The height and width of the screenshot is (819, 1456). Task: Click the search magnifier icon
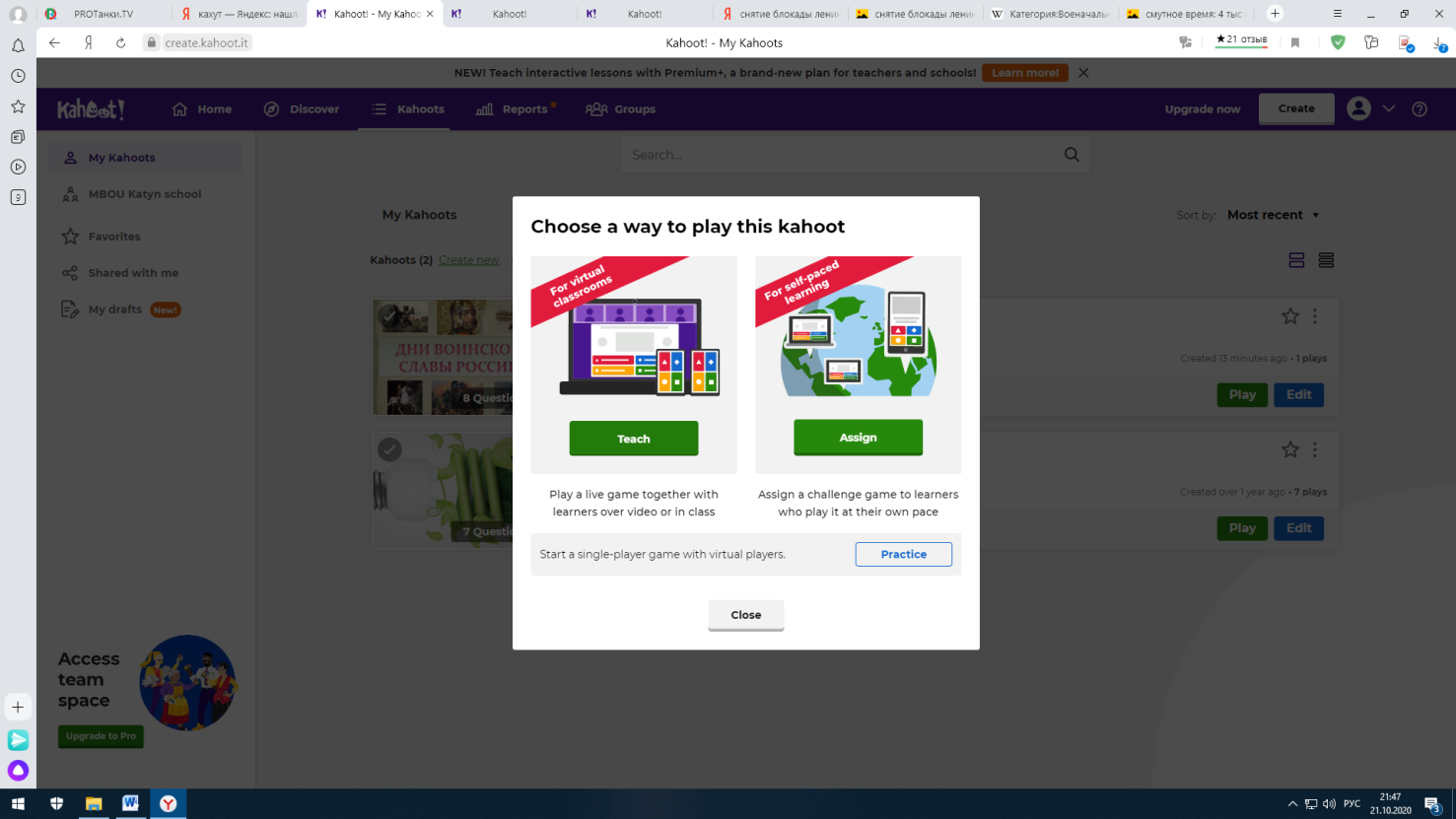1072,155
